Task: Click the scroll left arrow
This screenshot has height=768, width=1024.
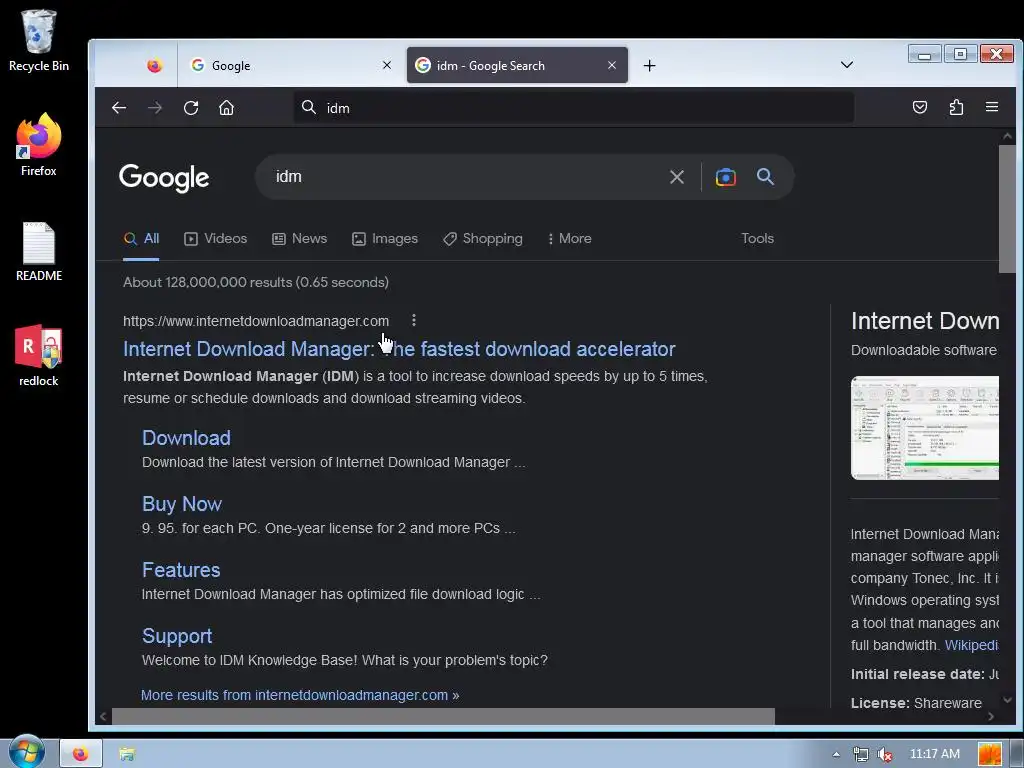Action: click(103, 716)
